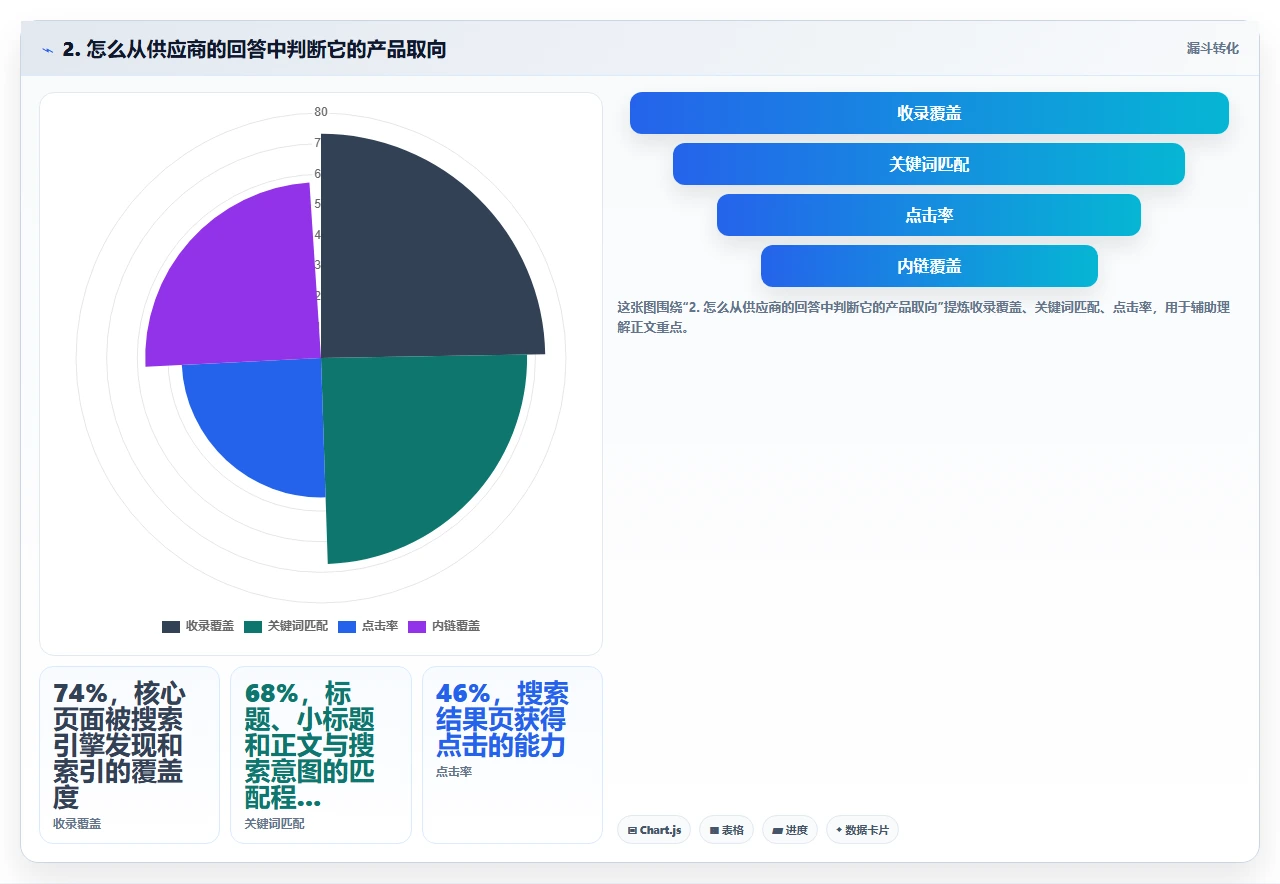Open the 74% 收录覆盖 data card
The height and width of the screenshot is (884, 1280).
tap(129, 755)
